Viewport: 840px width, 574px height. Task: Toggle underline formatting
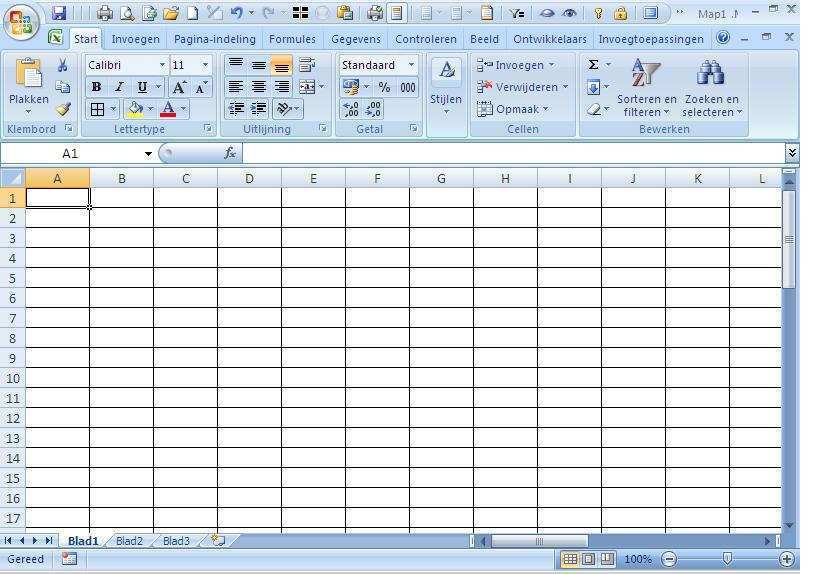pyautogui.click(x=142, y=87)
